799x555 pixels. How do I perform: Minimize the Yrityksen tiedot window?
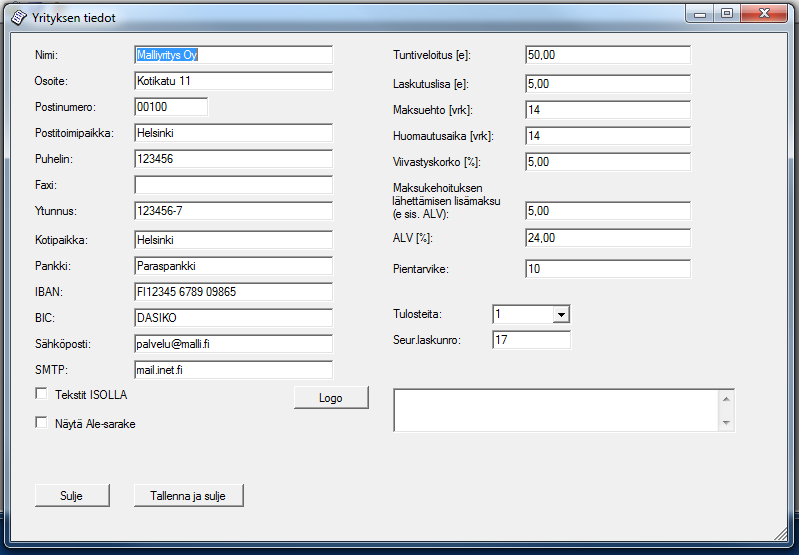(x=700, y=14)
